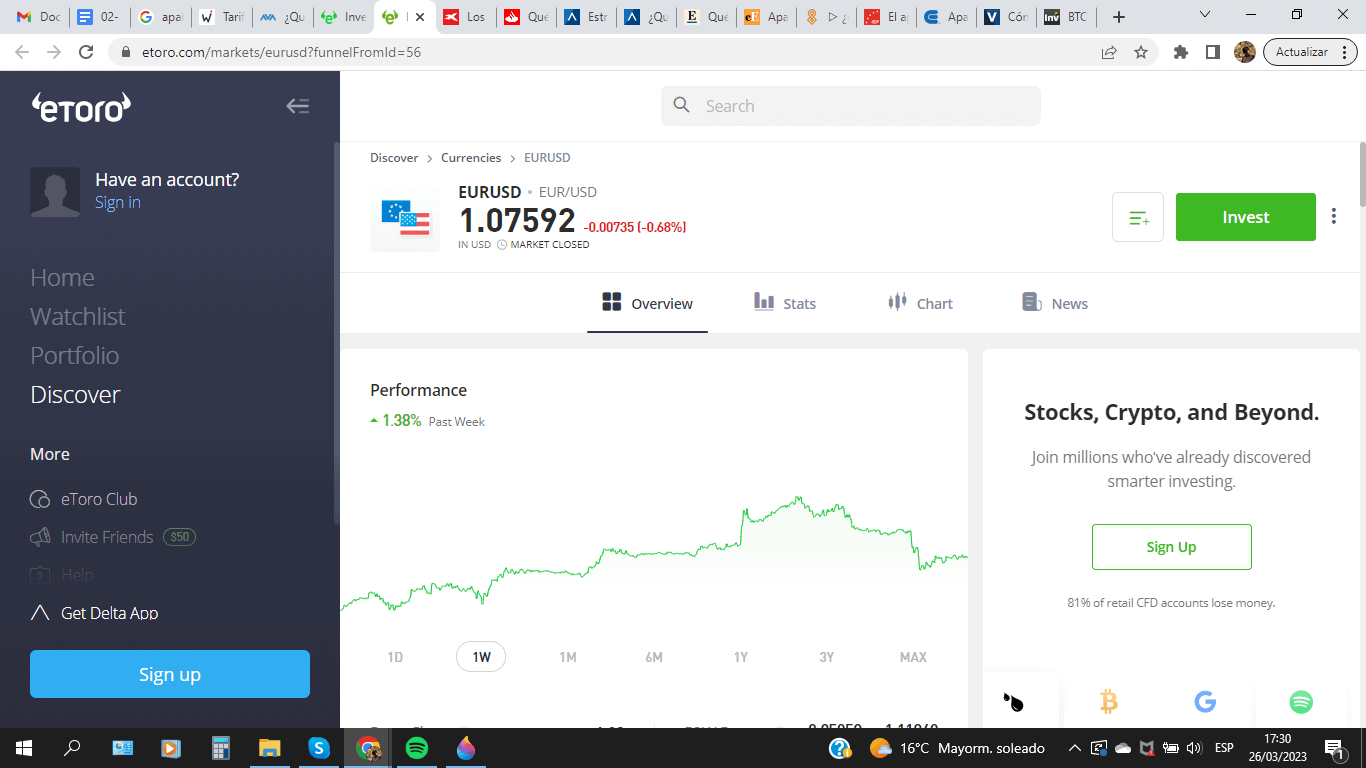Go back to the previous page
Screen dimensions: 1366x768
click(22, 52)
